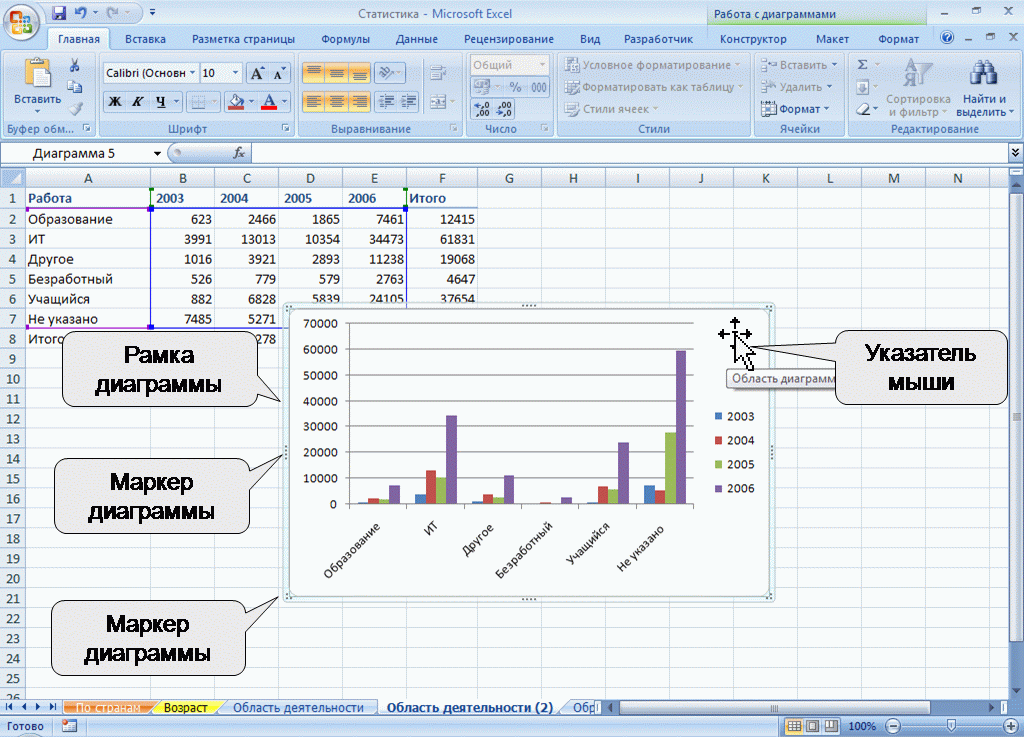Image resolution: width=1024 pixels, height=737 pixels.
Task: Open the Возраст worksheet tab
Action: click(186, 707)
